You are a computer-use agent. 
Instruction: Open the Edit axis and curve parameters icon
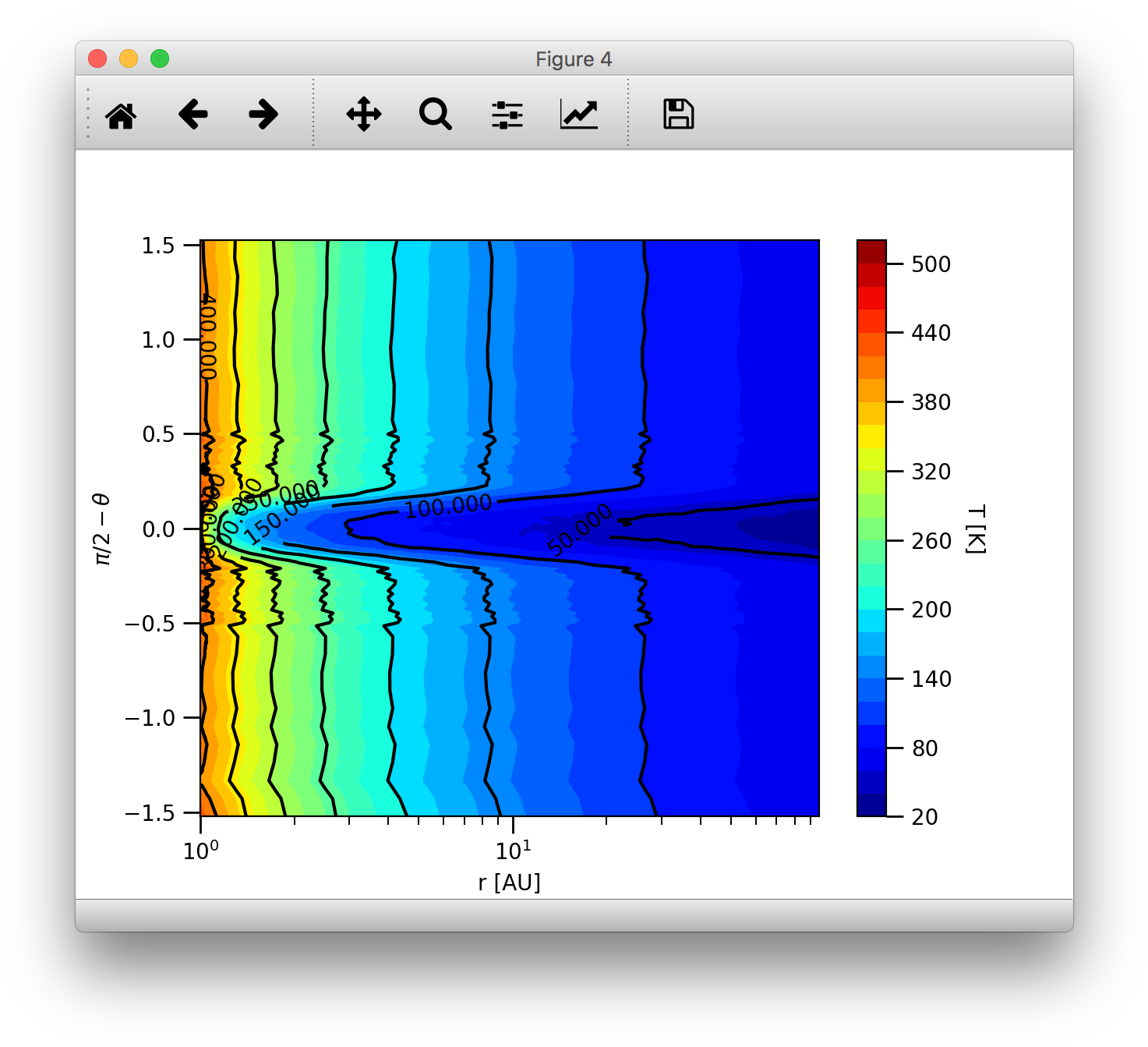(x=578, y=115)
